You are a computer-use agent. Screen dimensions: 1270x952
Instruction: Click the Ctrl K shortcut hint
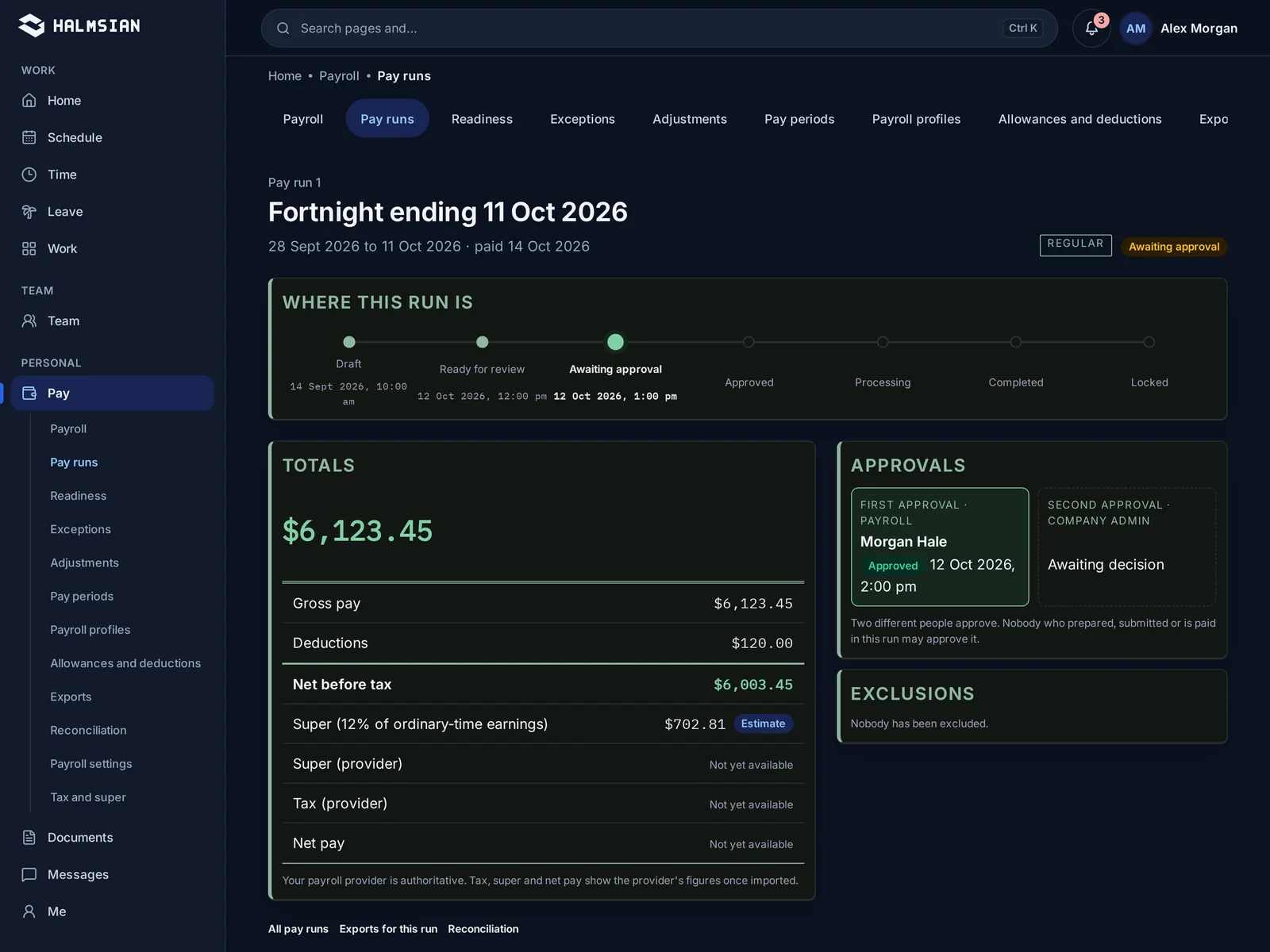click(x=1022, y=29)
